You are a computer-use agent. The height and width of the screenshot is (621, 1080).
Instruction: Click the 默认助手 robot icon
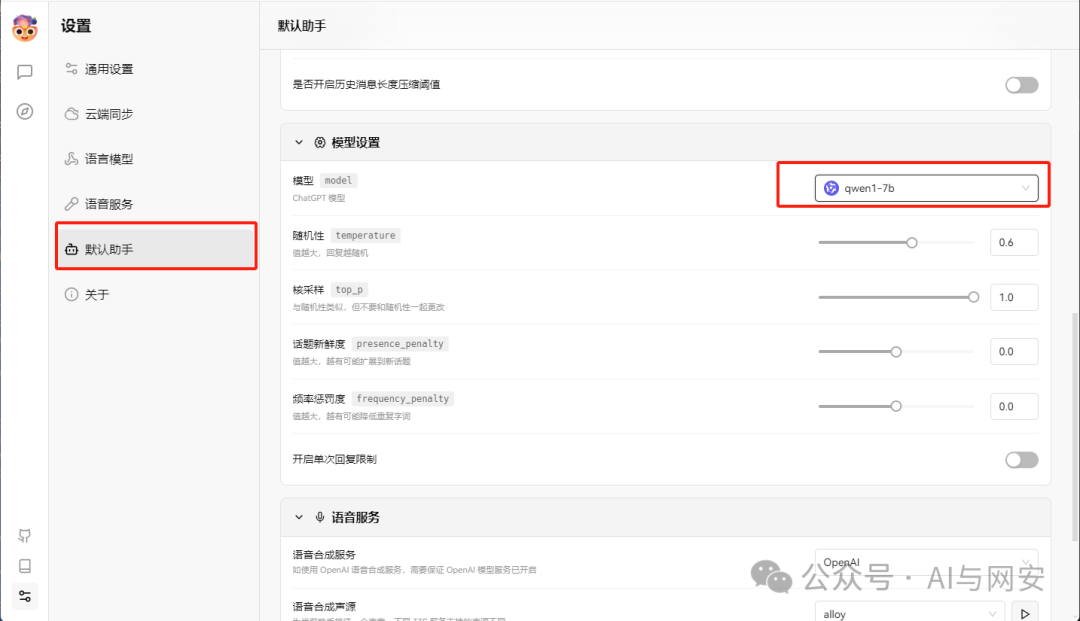coord(71,249)
